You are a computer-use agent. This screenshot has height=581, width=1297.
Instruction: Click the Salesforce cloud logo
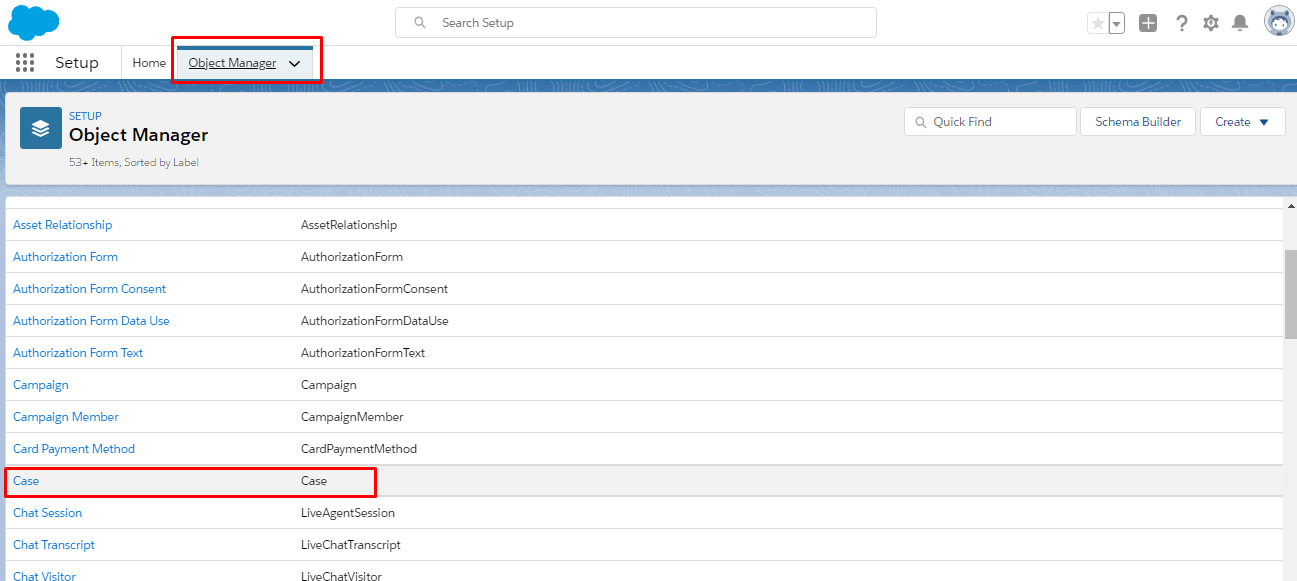[x=33, y=22]
